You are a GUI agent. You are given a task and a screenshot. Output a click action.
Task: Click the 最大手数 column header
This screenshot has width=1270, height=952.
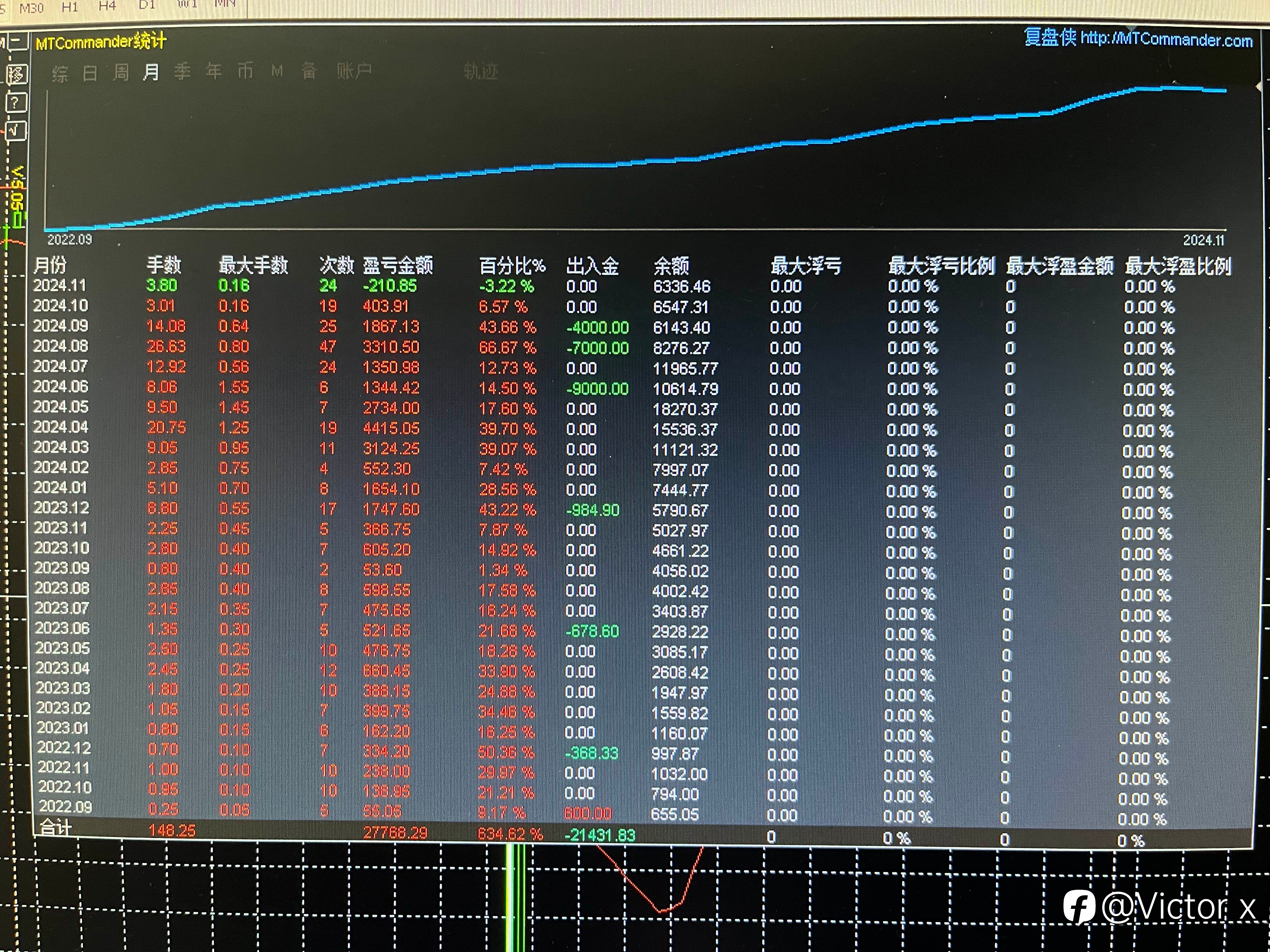(253, 265)
